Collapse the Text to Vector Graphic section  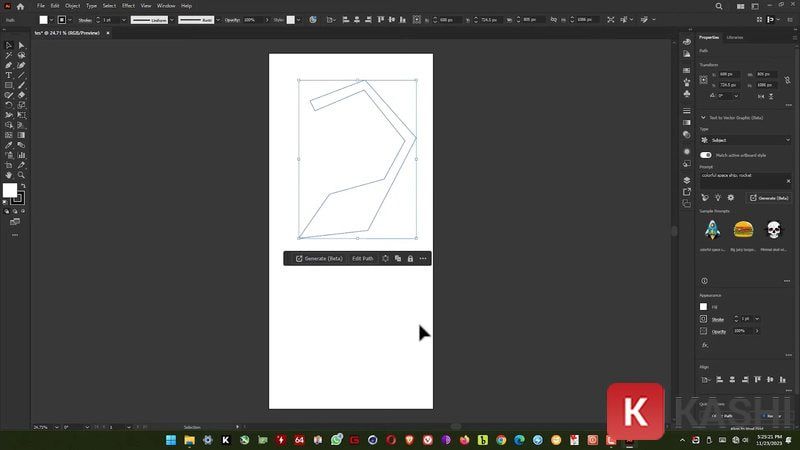(704, 117)
